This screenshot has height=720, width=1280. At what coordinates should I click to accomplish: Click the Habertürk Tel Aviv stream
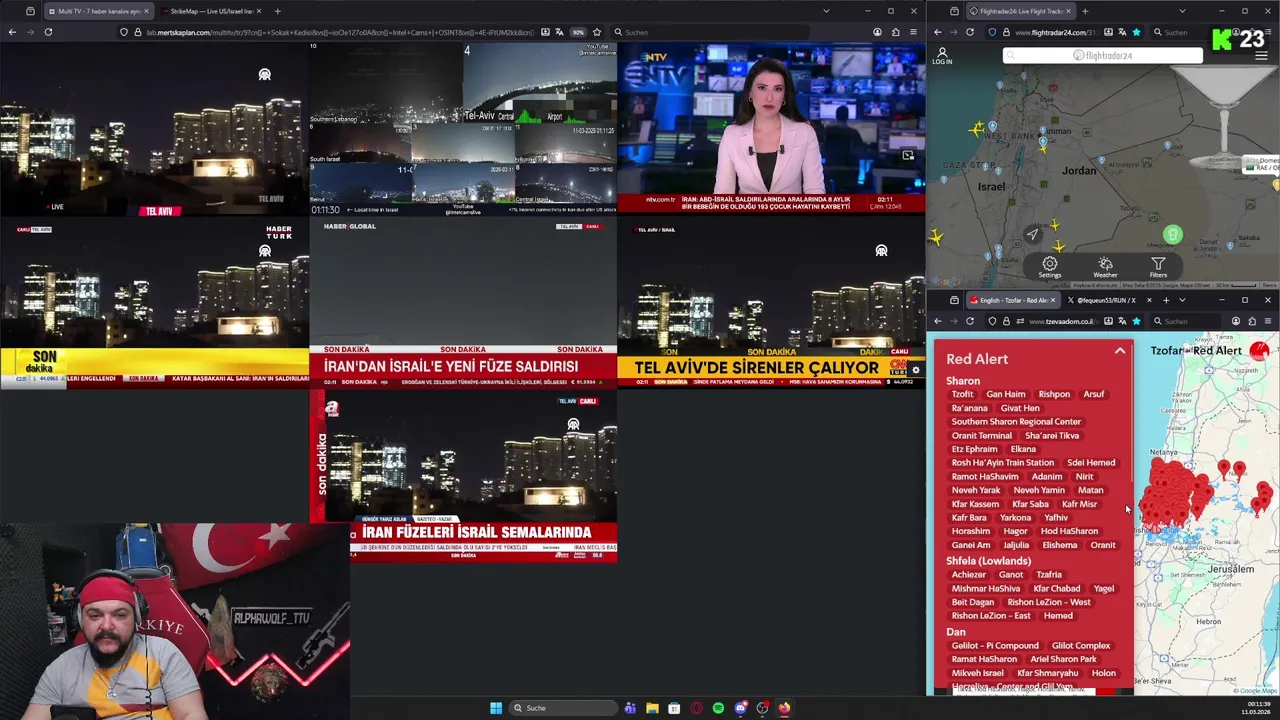pos(155,303)
